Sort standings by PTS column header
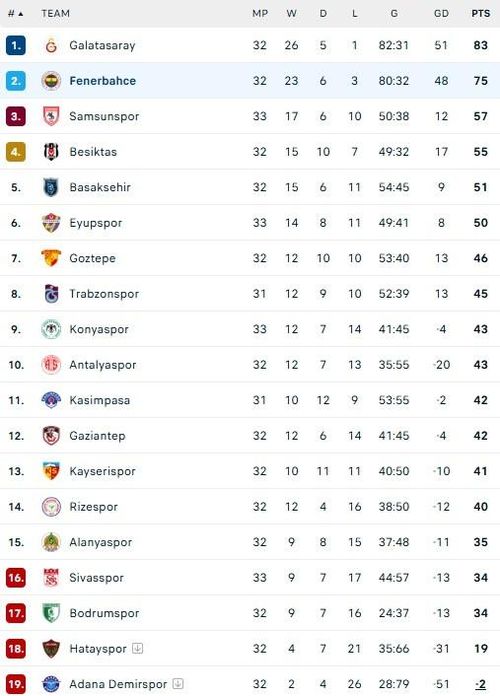500x696 pixels. tap(481, 14)
